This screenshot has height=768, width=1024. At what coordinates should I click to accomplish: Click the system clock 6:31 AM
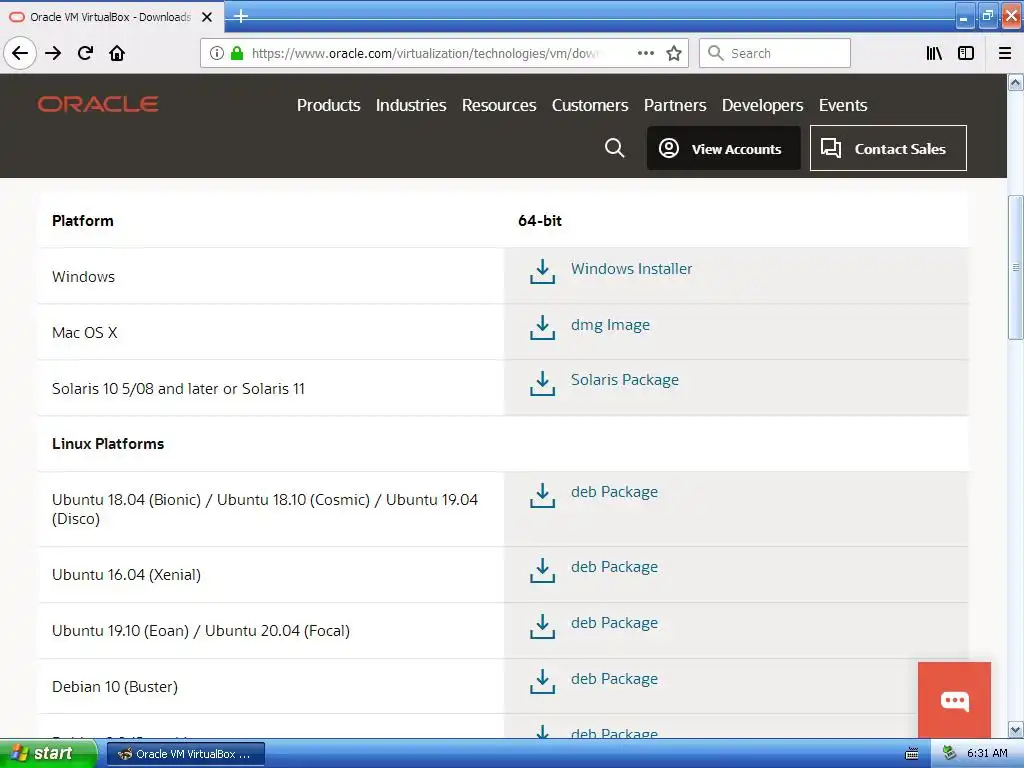[987, 754]
